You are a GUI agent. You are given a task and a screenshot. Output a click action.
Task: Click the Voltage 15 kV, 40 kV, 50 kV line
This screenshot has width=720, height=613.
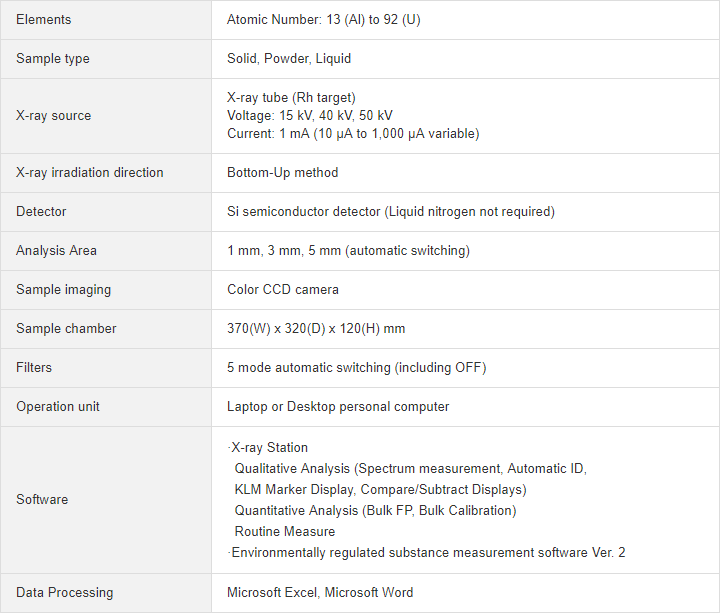click(x=310, y=116)
